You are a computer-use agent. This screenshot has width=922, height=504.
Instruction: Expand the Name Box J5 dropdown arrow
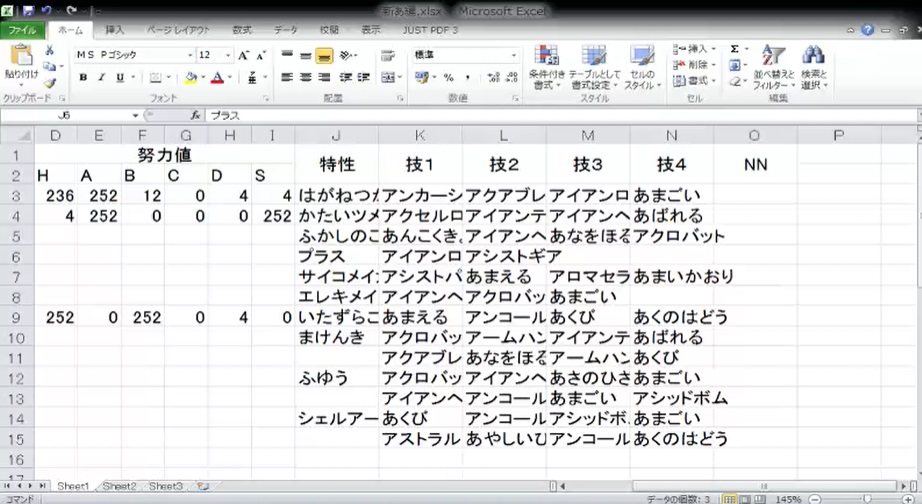(x=135, y=115)
